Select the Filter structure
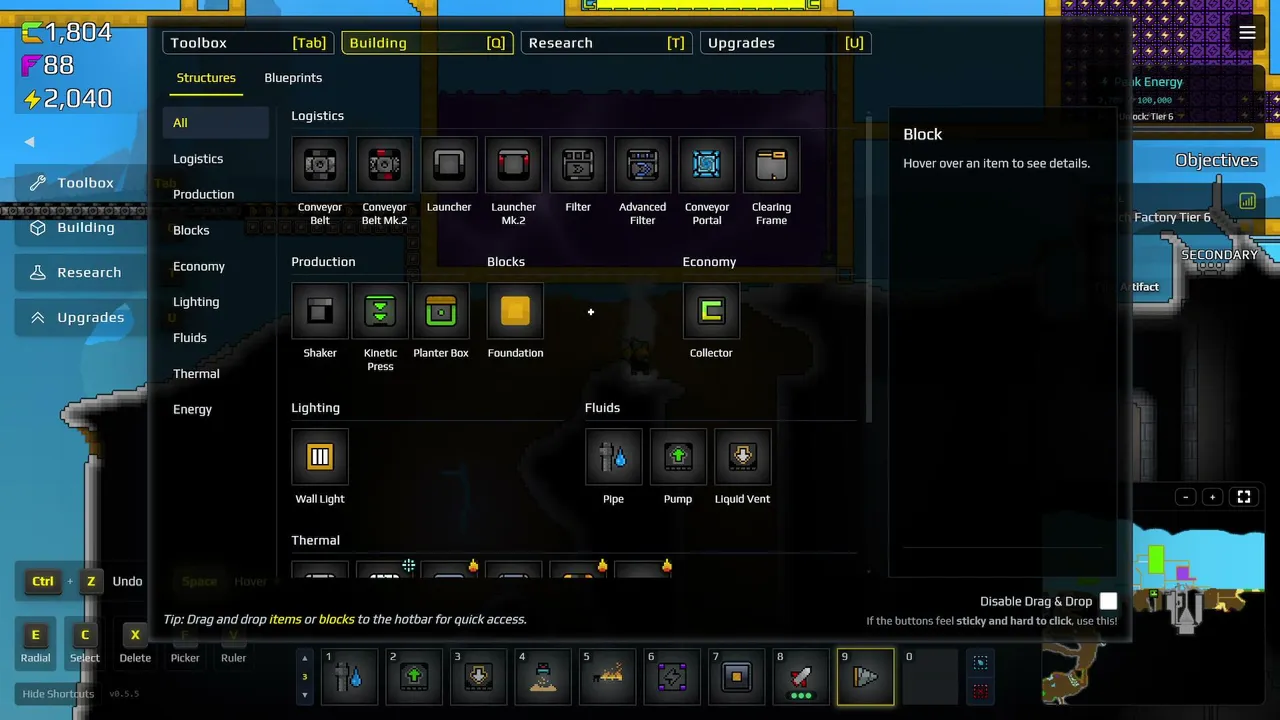 pos(578,165)
